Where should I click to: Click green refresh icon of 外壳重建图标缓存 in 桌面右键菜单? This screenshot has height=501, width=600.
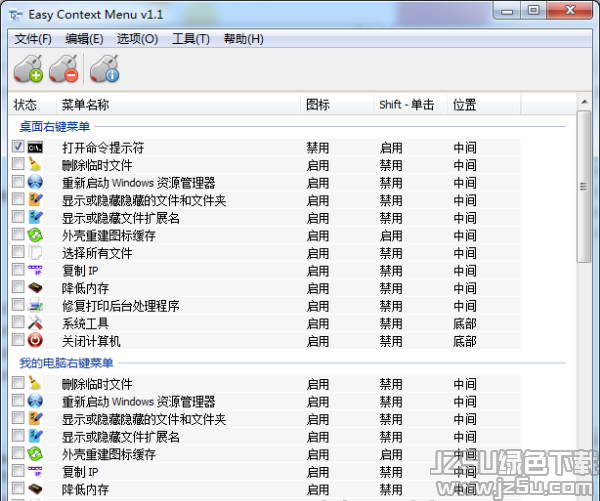pyautogui.click(x=35, y=235)
